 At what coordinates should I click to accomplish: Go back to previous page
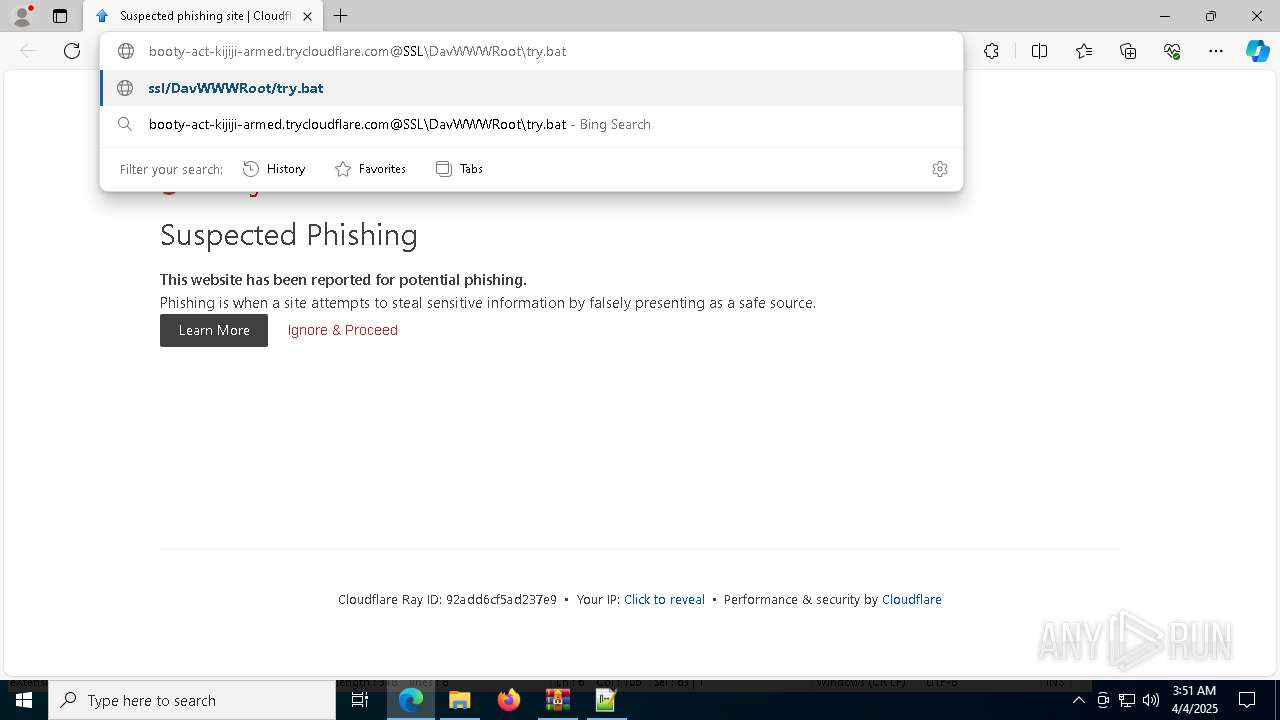tap(28, 51)
